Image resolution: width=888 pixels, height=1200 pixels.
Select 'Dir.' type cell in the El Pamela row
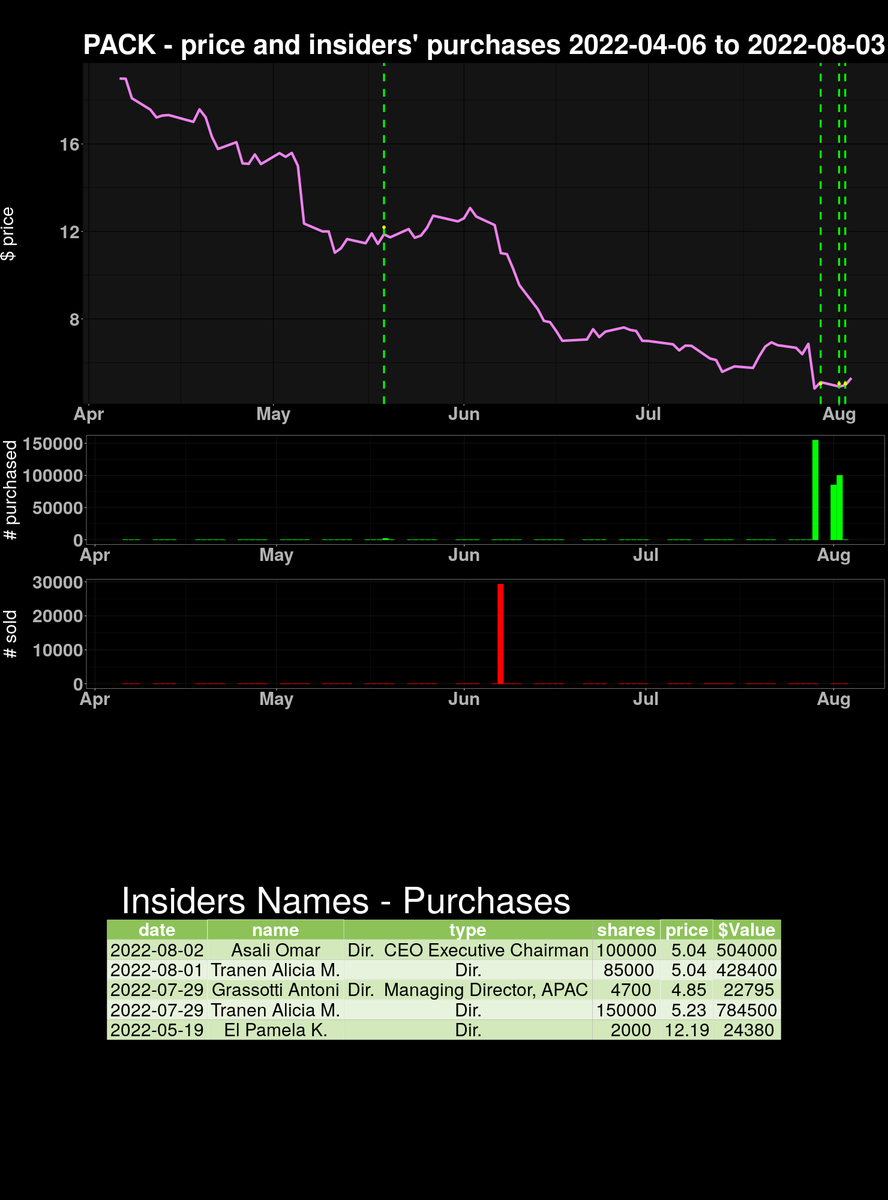tap(468, 1030)
